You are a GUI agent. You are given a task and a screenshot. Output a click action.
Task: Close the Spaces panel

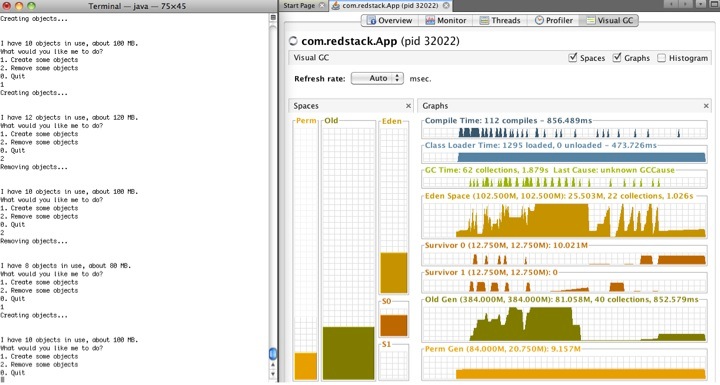point(408,106)
